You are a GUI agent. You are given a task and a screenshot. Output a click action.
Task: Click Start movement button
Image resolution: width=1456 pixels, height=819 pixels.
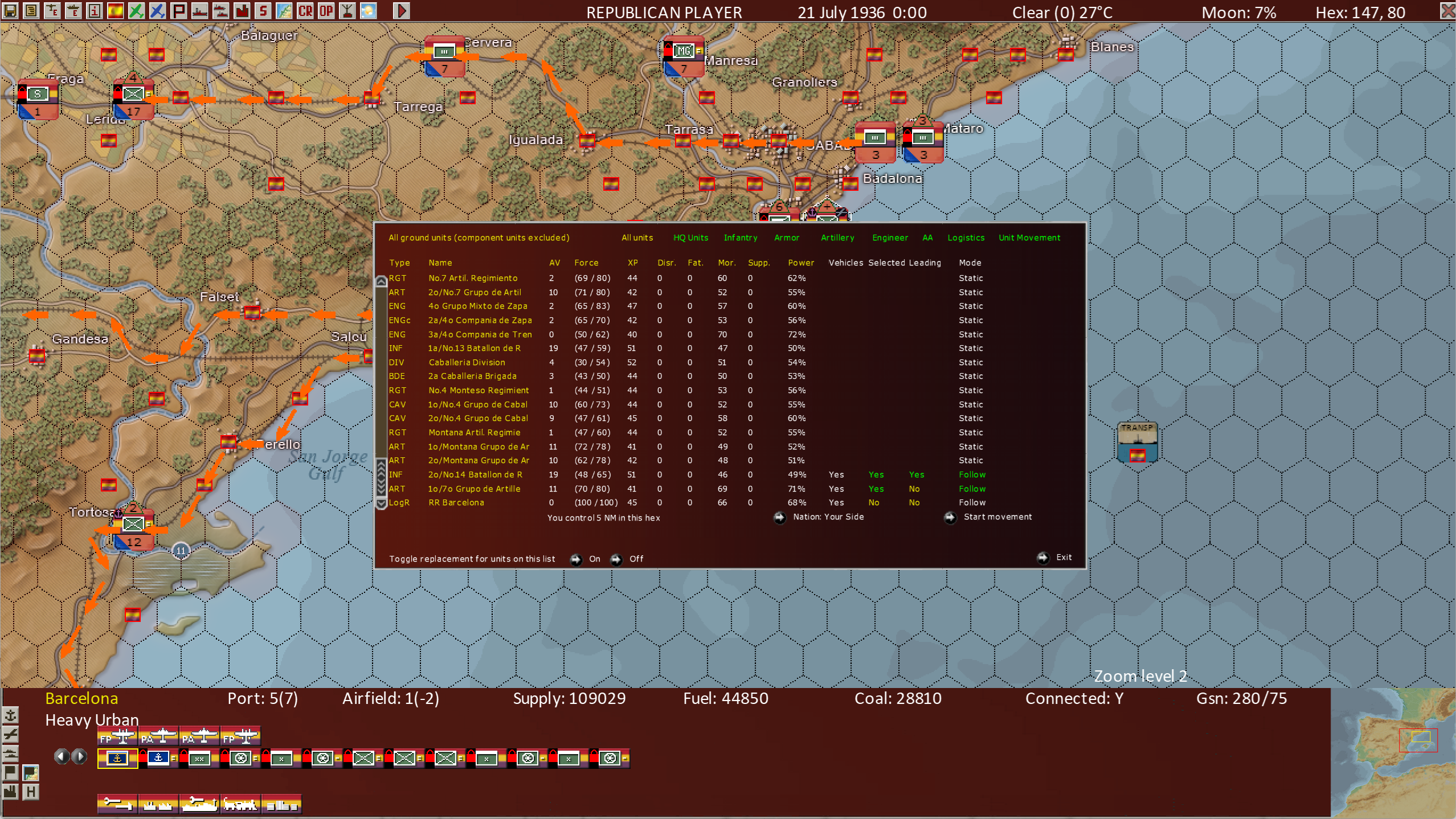950,517
